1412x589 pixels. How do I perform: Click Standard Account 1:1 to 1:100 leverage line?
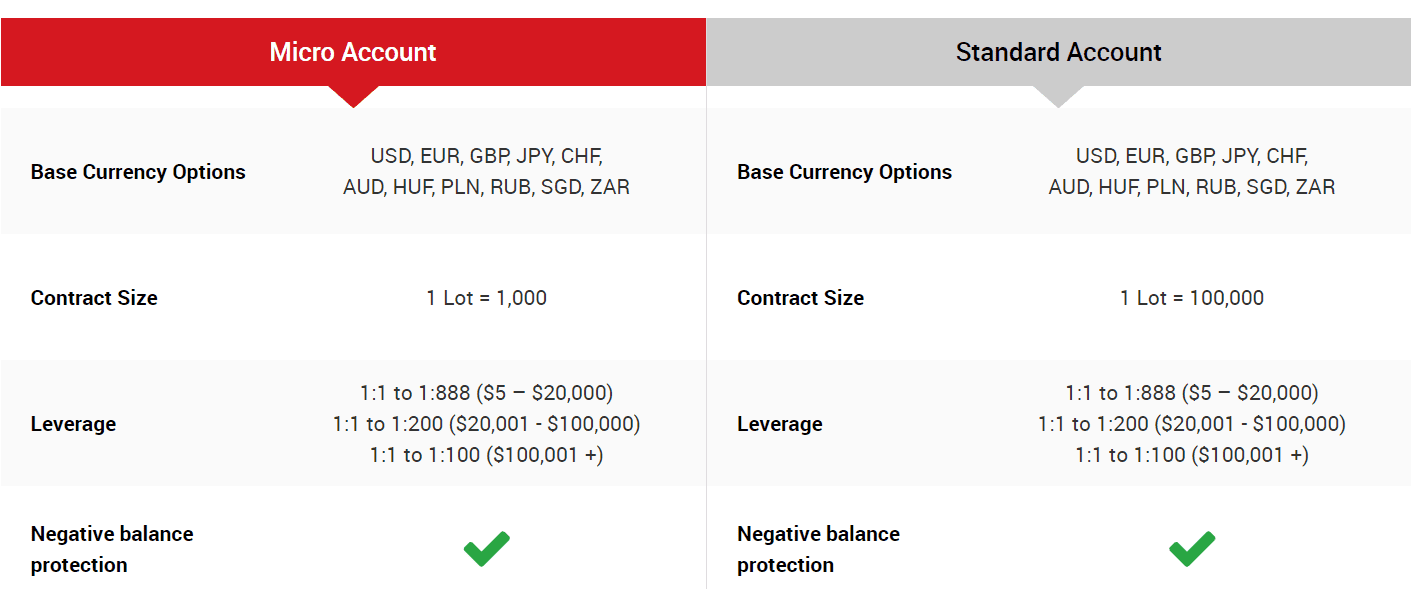1192,455
